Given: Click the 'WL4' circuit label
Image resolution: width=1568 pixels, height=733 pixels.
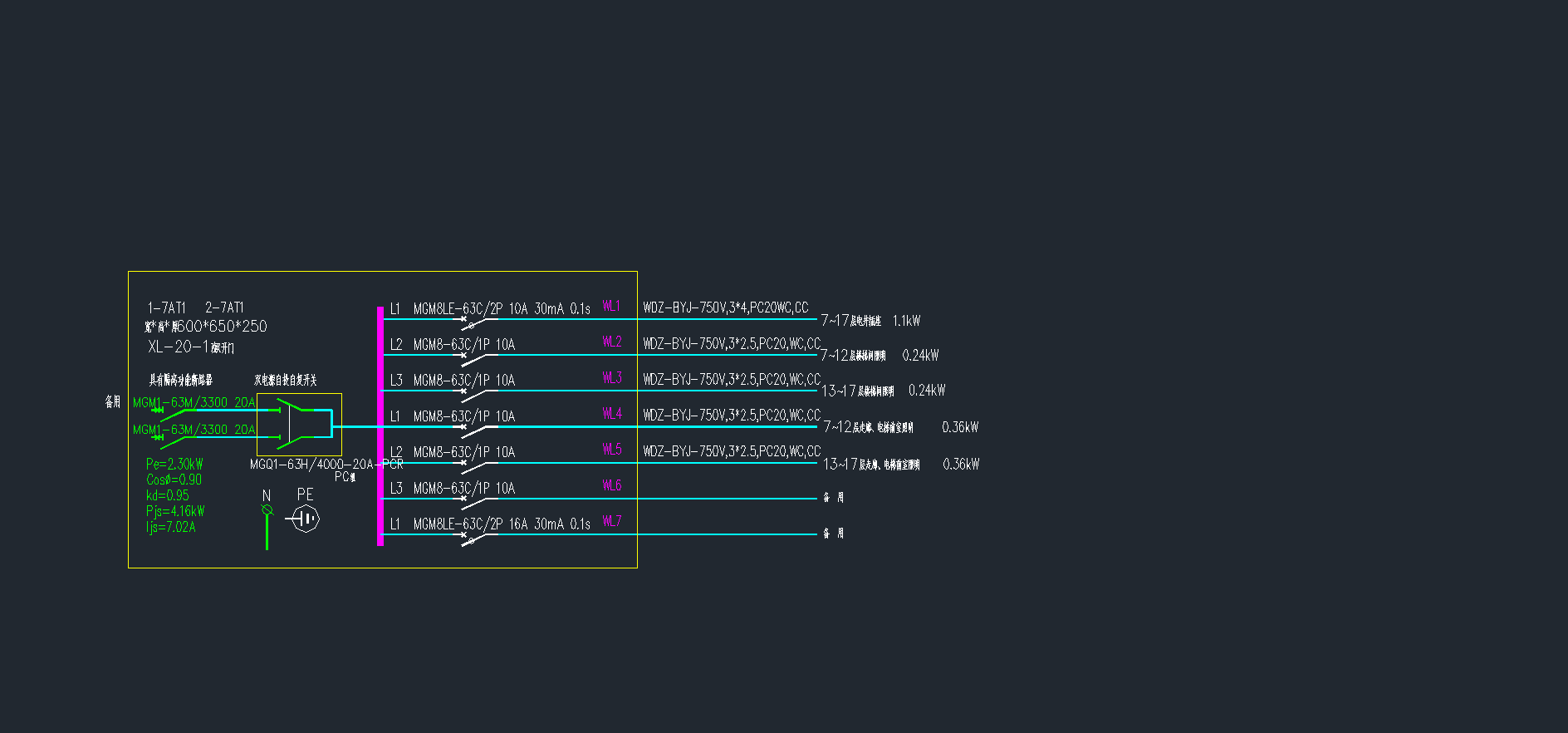Looking at the screenshot, I should click(x=611, y=413).
